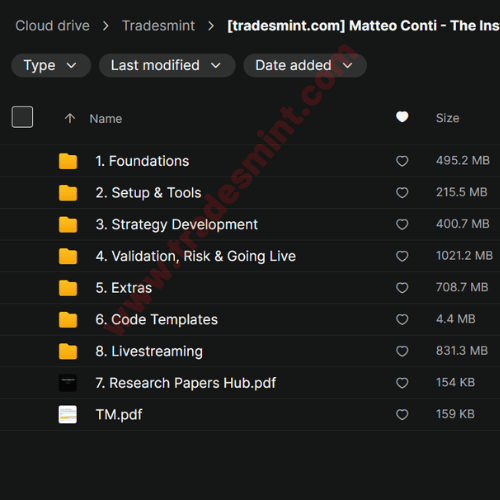Favorite the 1. Foundations folder
500x500 pixels.
pyautogui.click(x=402, y=161)
